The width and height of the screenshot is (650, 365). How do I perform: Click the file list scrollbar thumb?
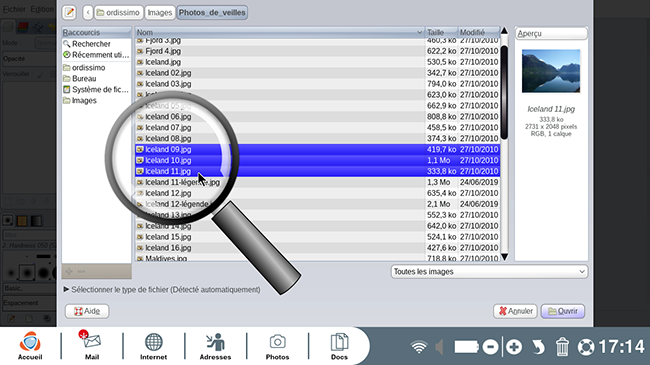(x=504, y=92)
